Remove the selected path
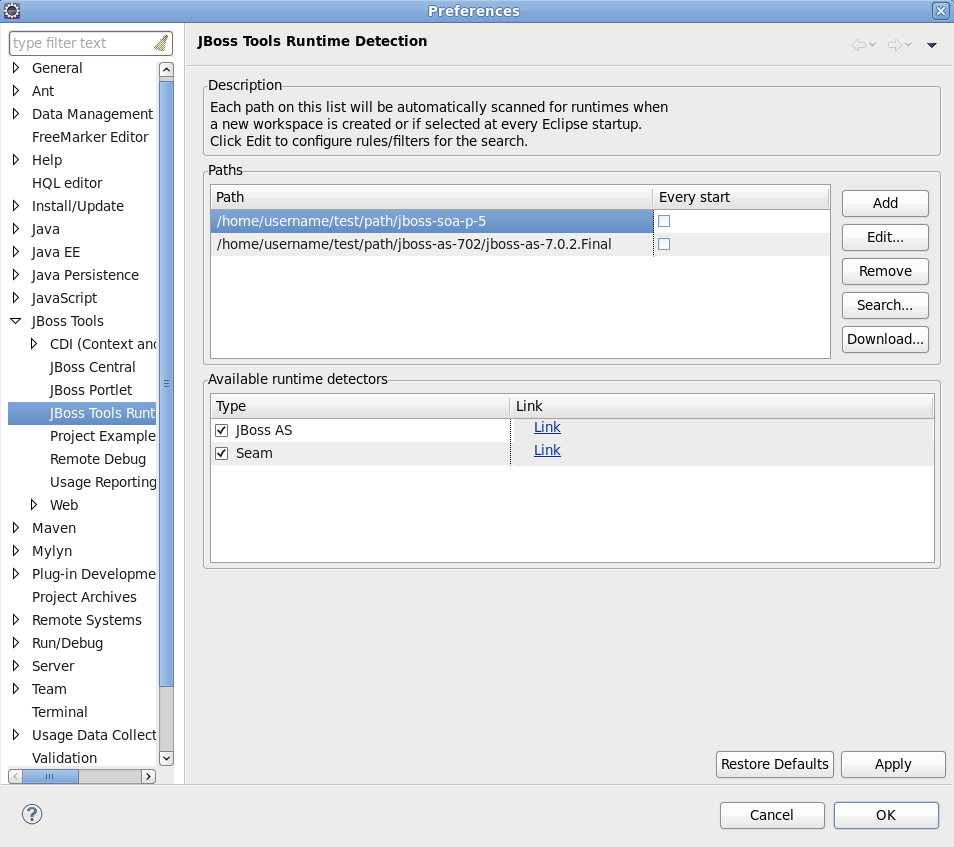This screenshot has width=954, height=847. tap(885, 271)
